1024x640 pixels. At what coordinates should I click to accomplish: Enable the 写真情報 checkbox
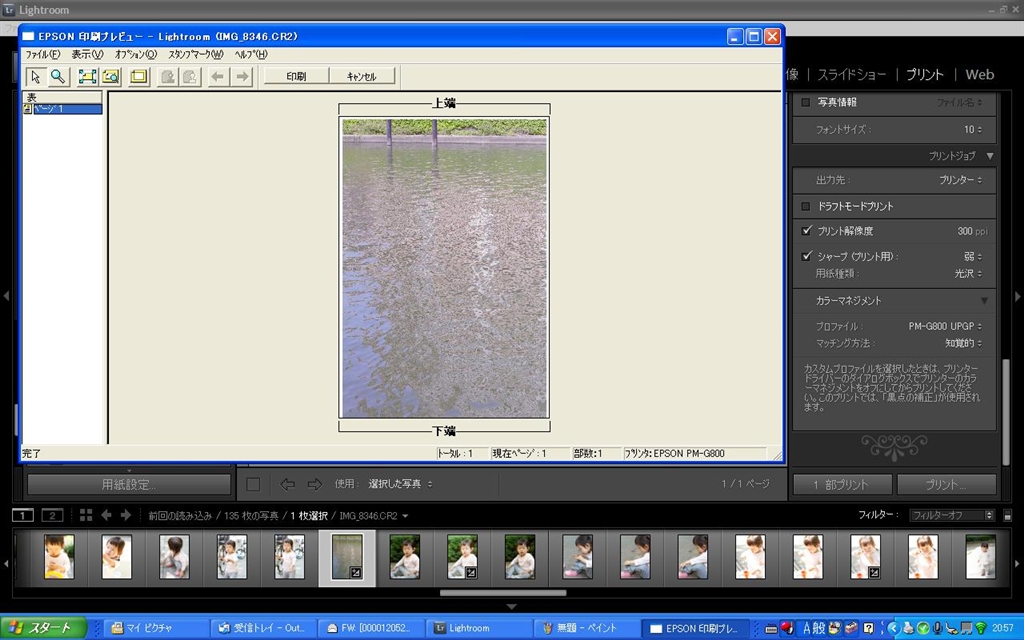[806, 102]
